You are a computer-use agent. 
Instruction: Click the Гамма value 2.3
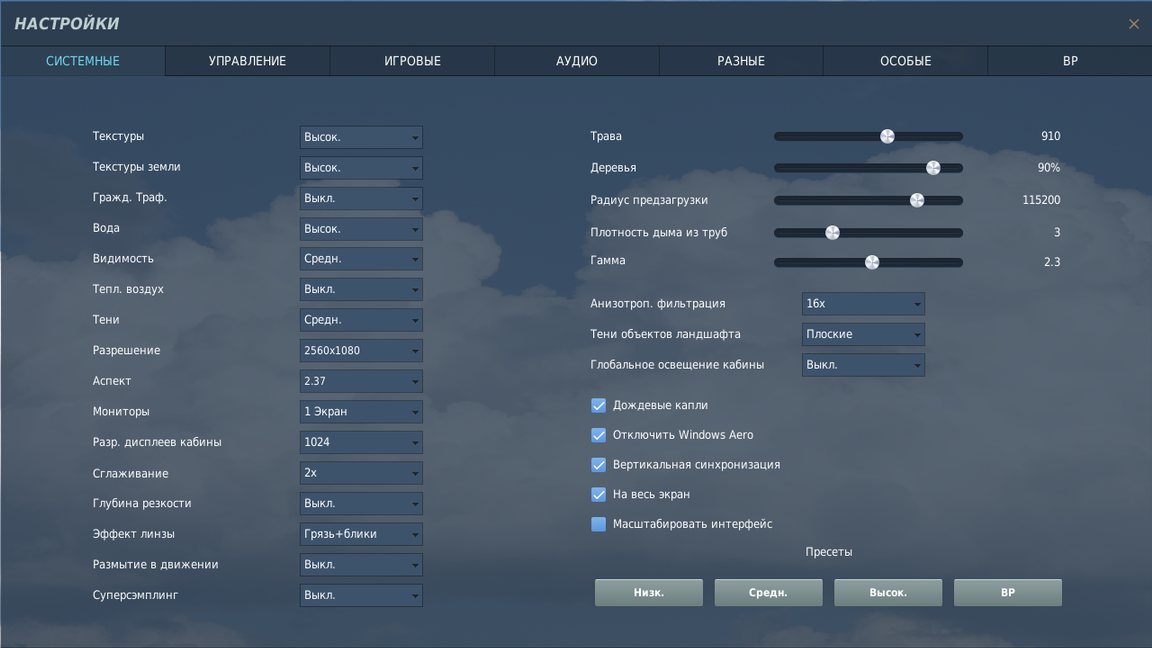1052,262
